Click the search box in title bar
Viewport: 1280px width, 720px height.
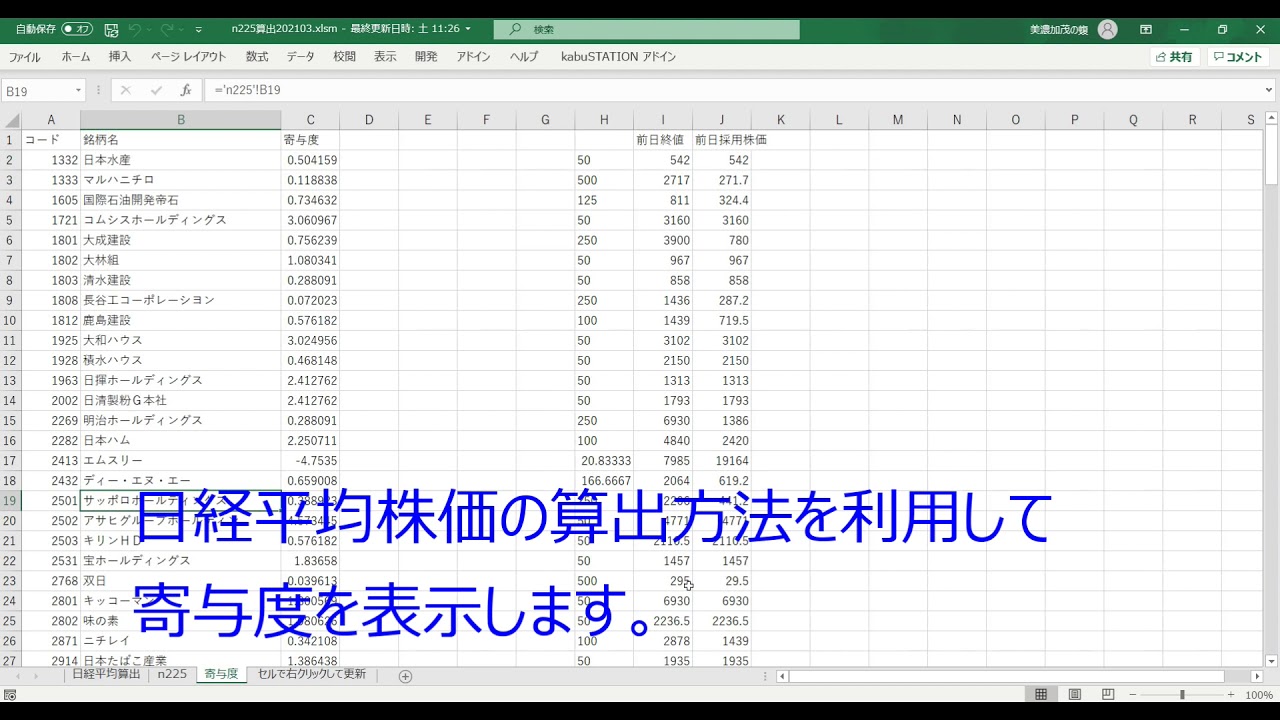click(x=647, y=30)
